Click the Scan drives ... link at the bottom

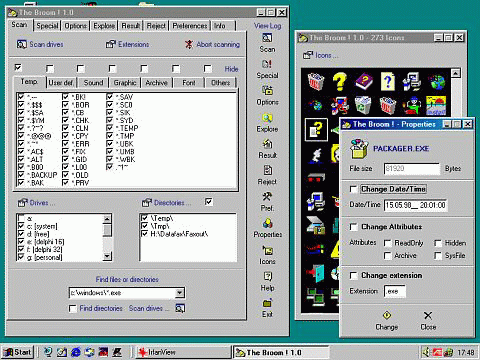[x=149, y=308]
